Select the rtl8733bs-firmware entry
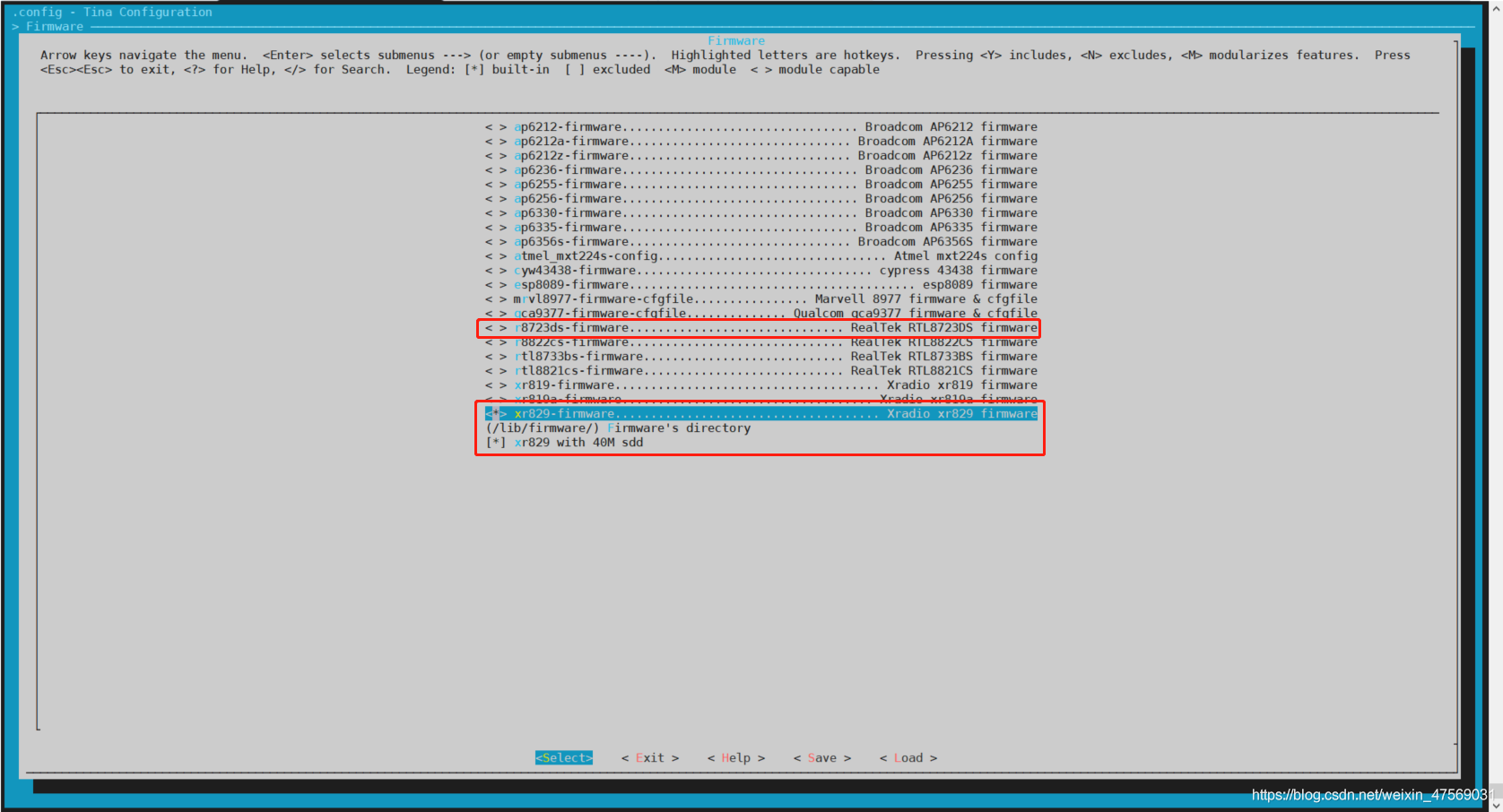This screenshot has height=812, width=1503. [761, 357]
